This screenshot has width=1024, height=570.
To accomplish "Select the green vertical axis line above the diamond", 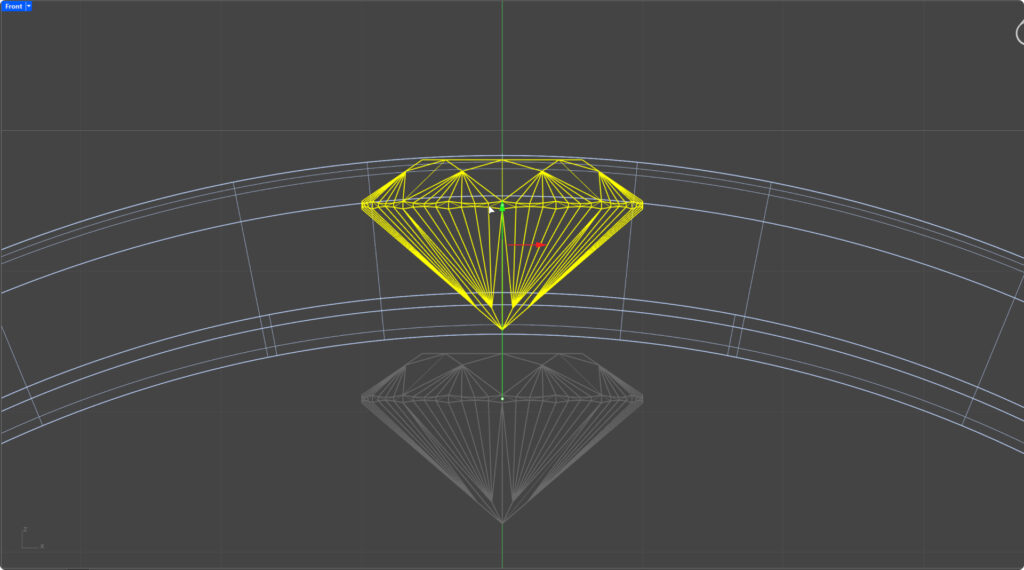I will [x=502, y=80].
